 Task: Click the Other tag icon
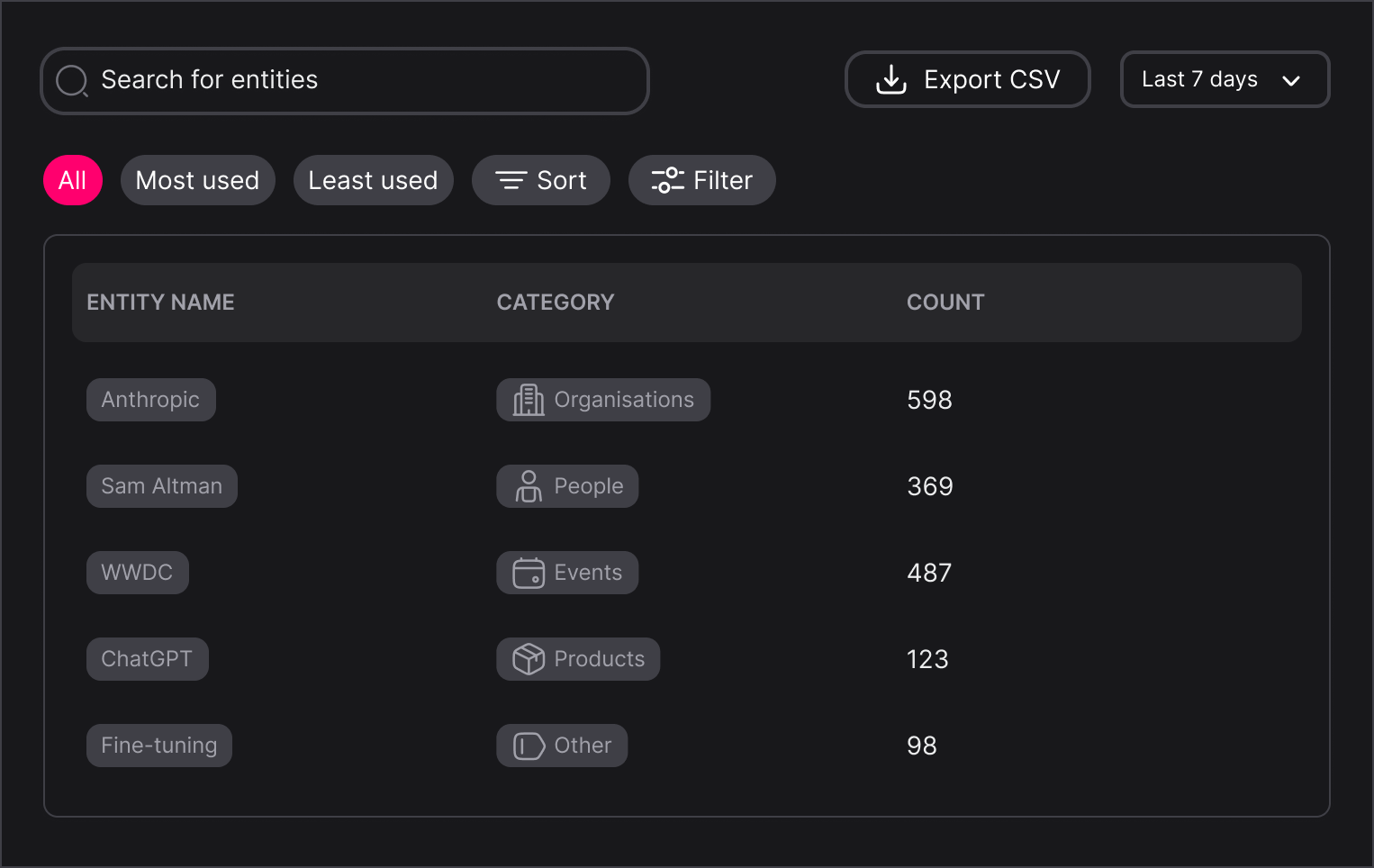tap(529, 746)
